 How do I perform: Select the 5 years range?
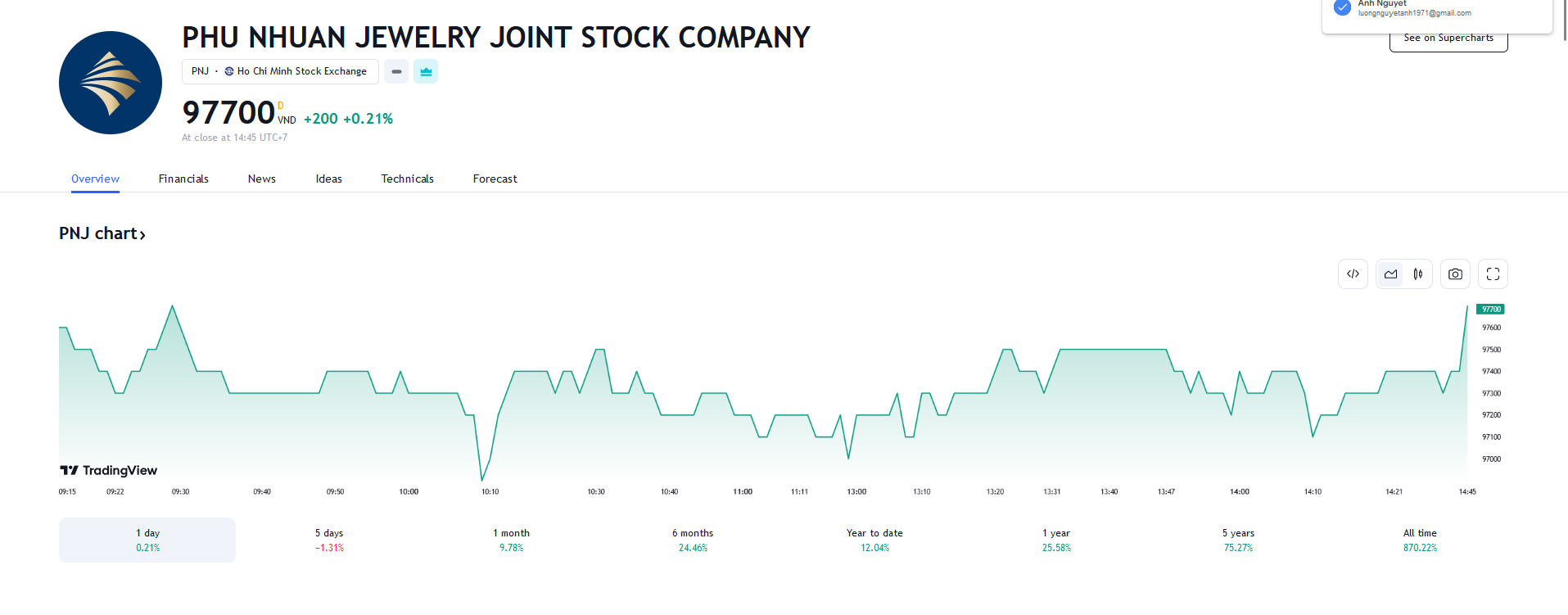click(1238, 540)
